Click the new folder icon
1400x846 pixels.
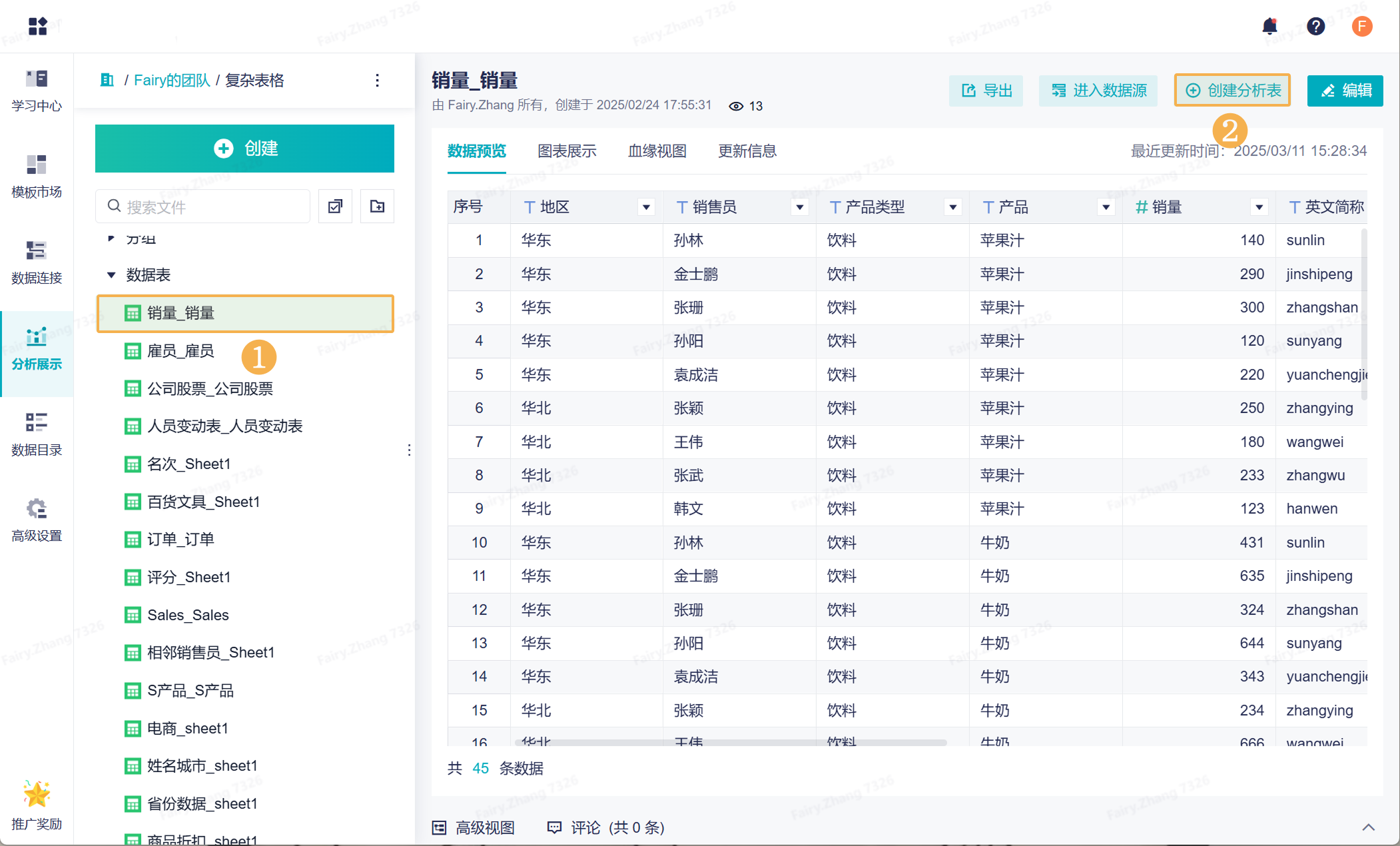[377, 207]
